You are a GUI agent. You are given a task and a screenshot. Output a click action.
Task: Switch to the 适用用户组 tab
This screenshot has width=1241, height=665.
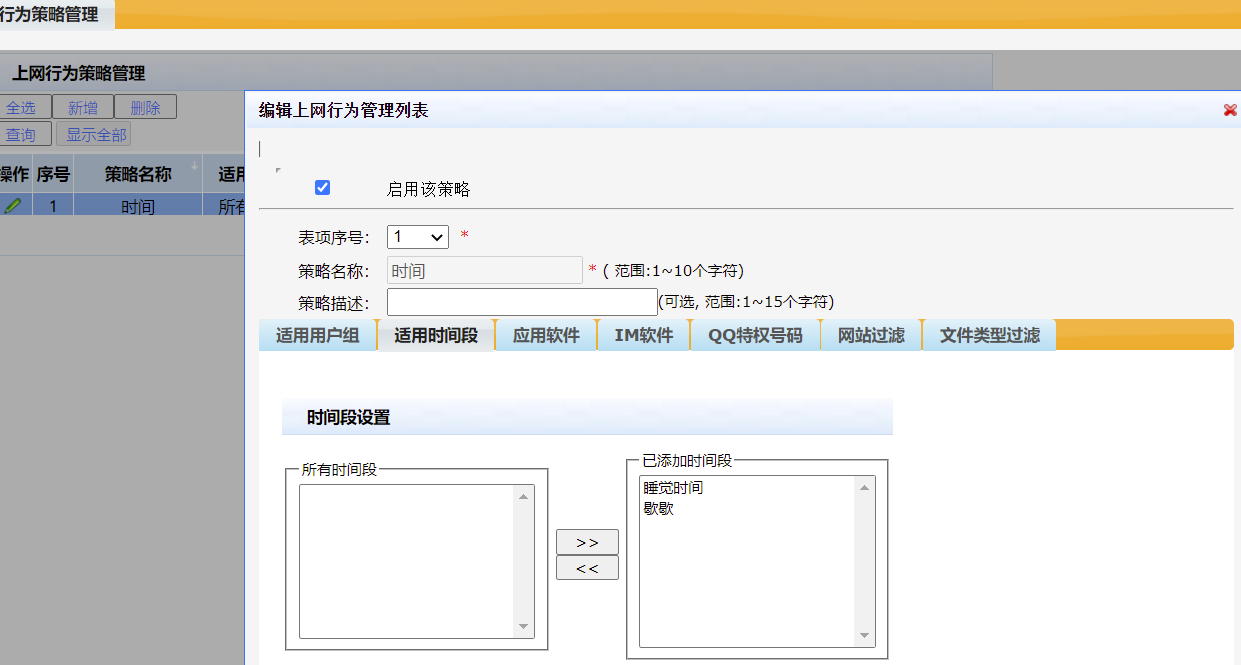click(318, 336)
